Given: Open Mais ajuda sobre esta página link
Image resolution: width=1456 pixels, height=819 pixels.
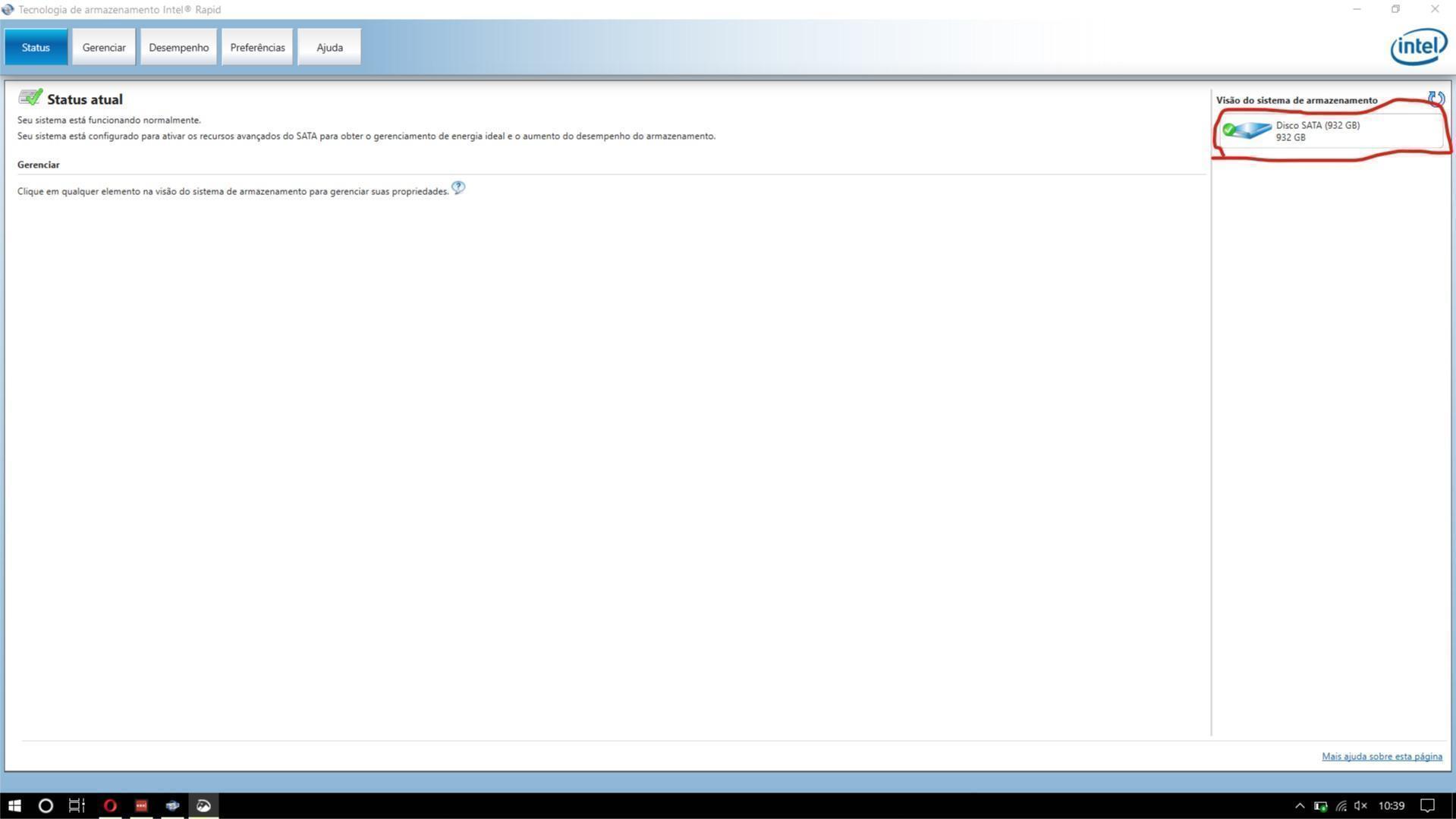Looking at the screenshot, I should (x=1382, y=756).
